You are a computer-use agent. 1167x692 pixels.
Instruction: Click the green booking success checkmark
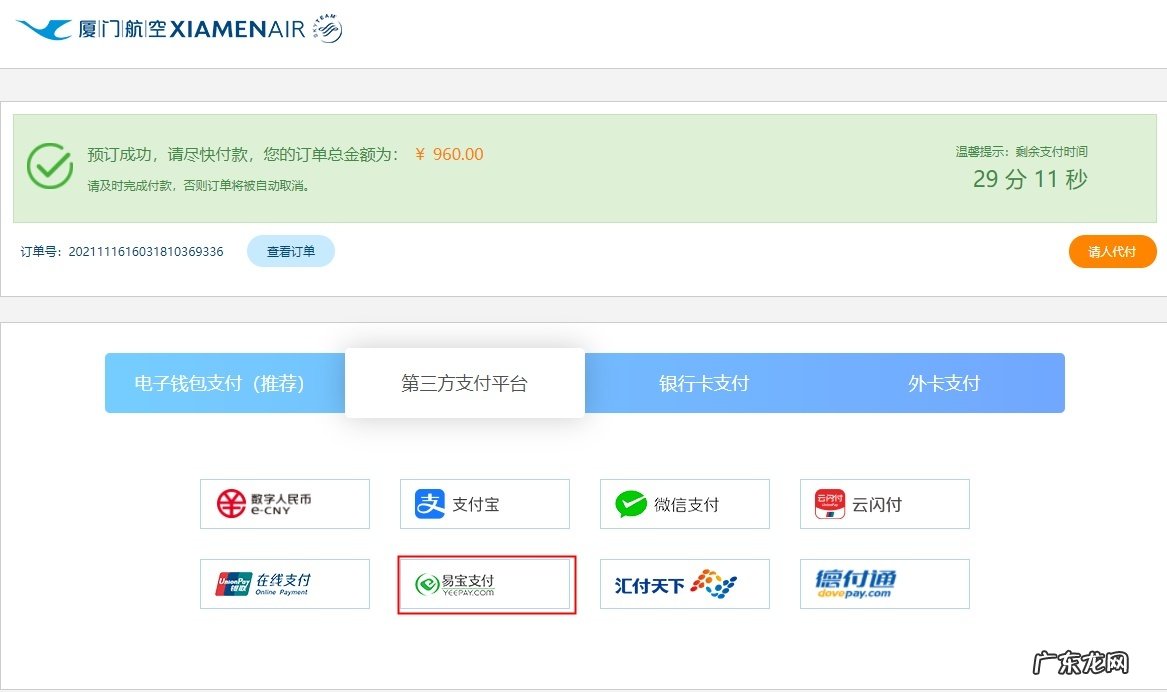coord(48,165)
